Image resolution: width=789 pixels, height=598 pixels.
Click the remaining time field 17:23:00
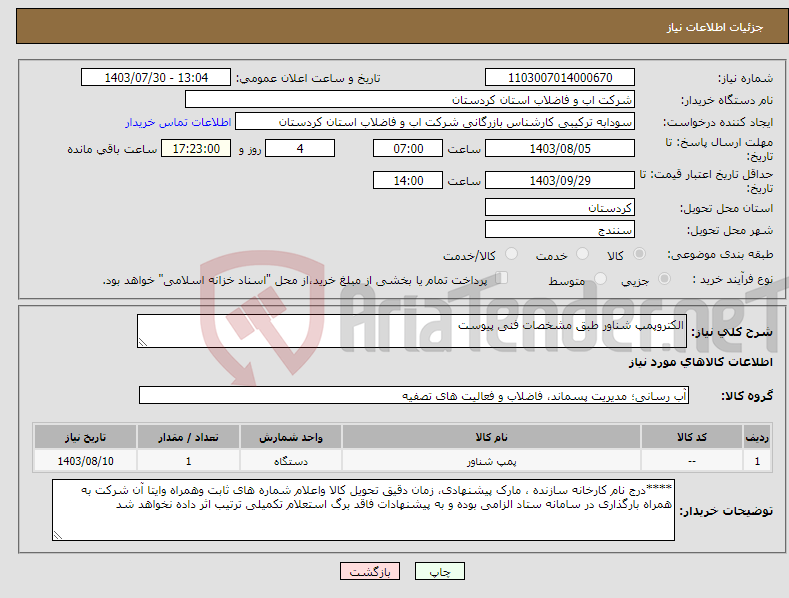pos(196,148)
